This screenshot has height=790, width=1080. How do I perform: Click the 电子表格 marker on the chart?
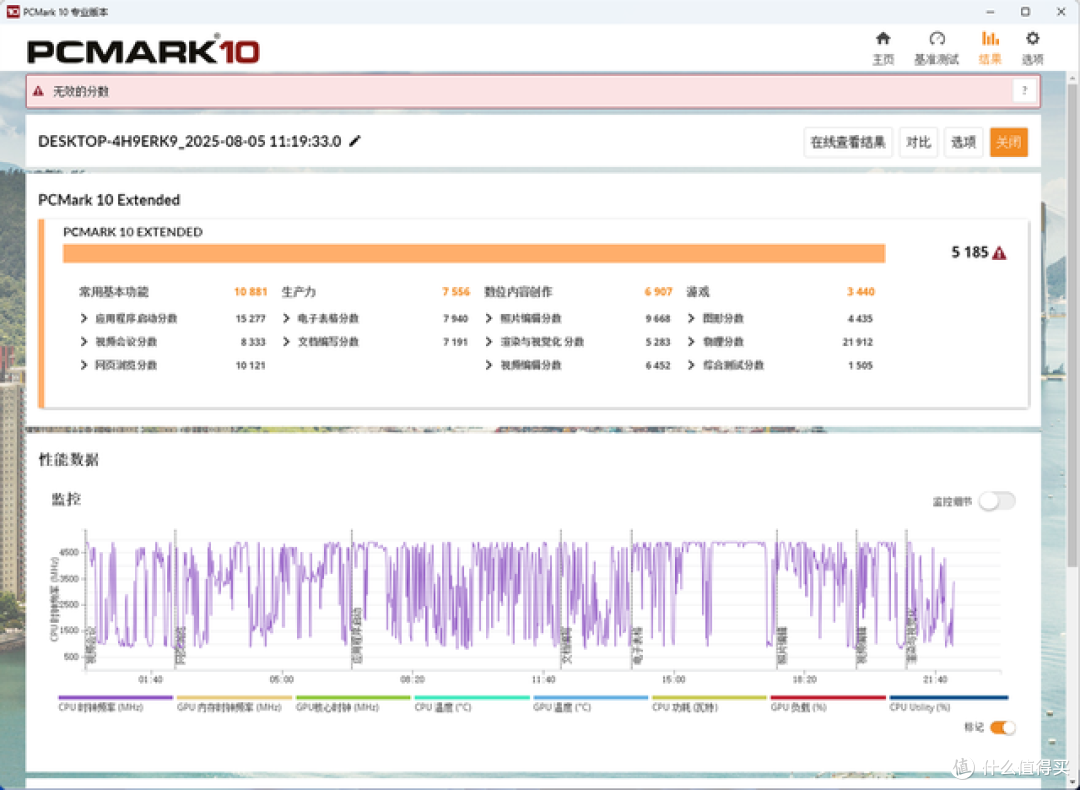coord(636,645)
